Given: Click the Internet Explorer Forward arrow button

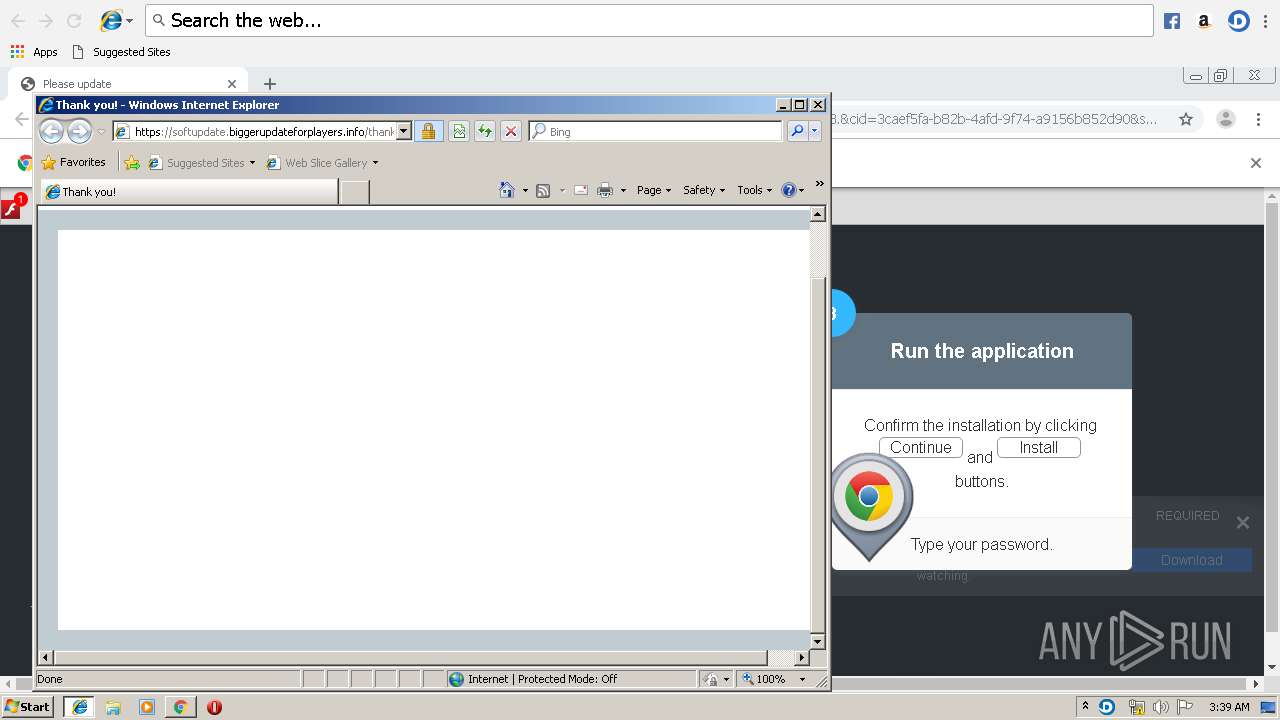Looking at the screenshot, I should 79,131.
